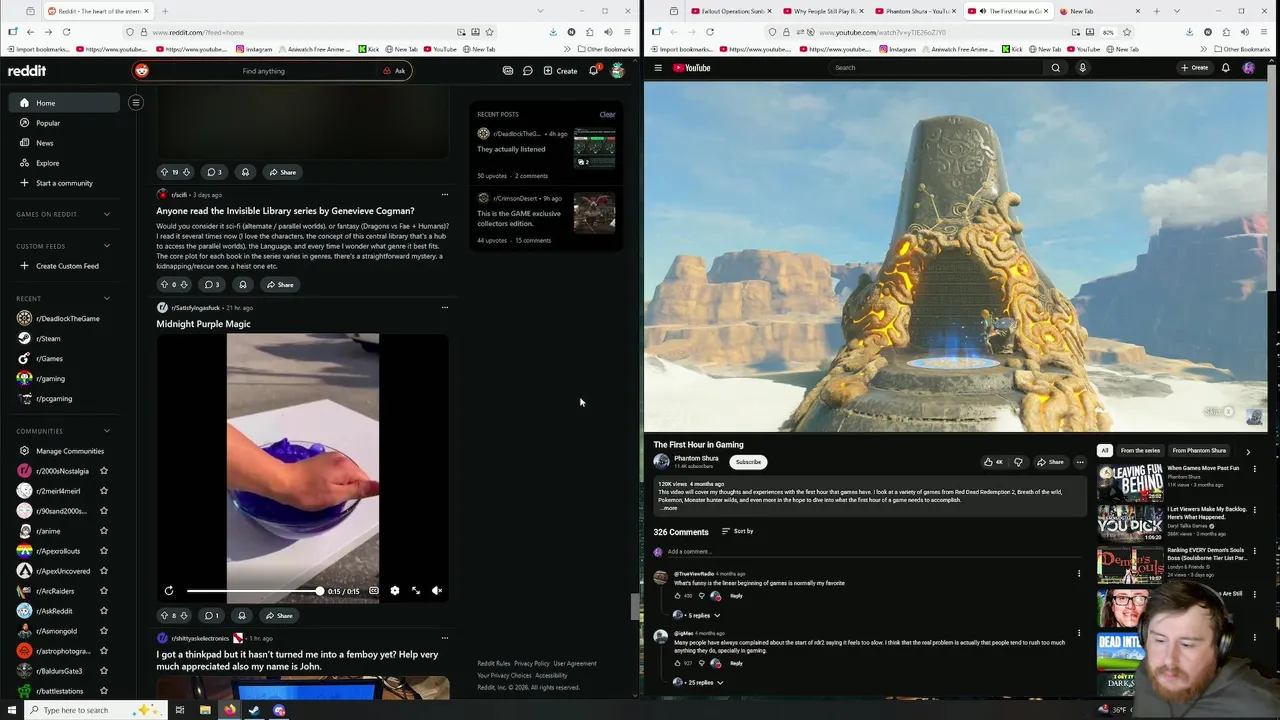The height and width of the screenshot is (720, 1280).
Task: Open comments on Invisible Library post
Action: click(211, 285)
